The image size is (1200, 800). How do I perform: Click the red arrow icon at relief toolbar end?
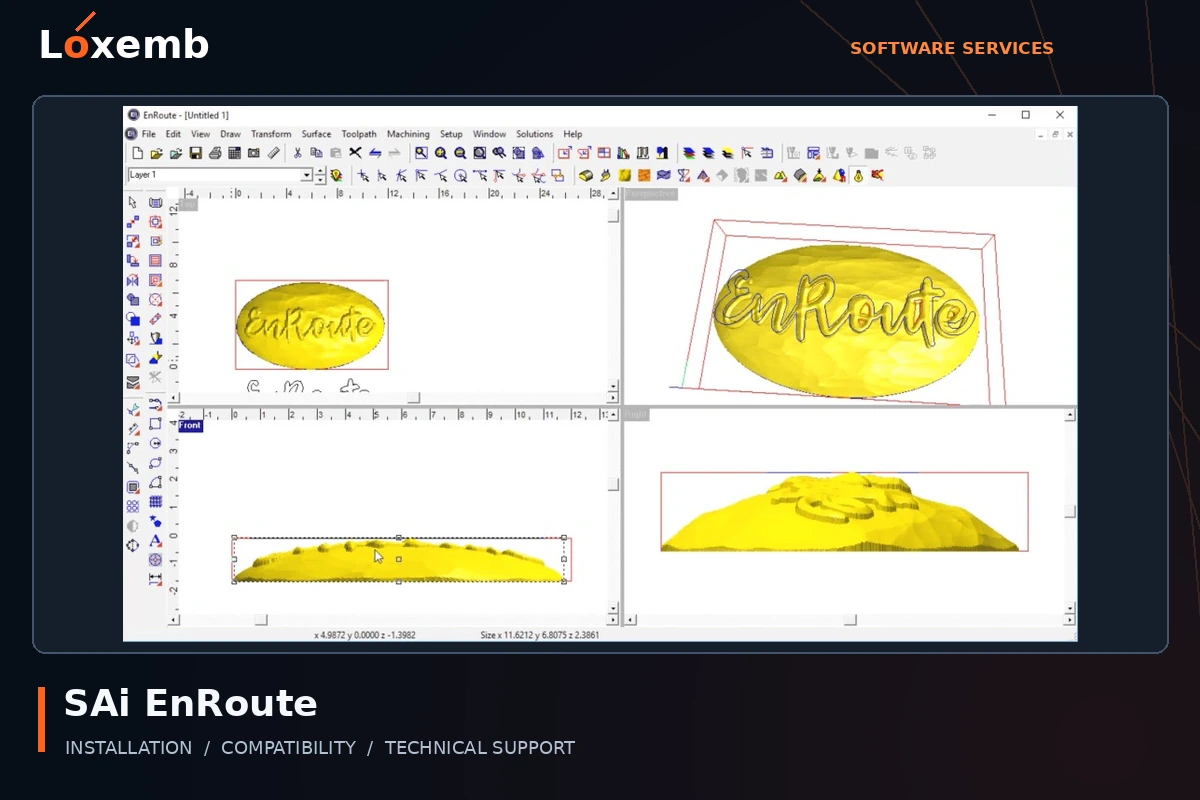pyautogui.click(x=877, y=175)
